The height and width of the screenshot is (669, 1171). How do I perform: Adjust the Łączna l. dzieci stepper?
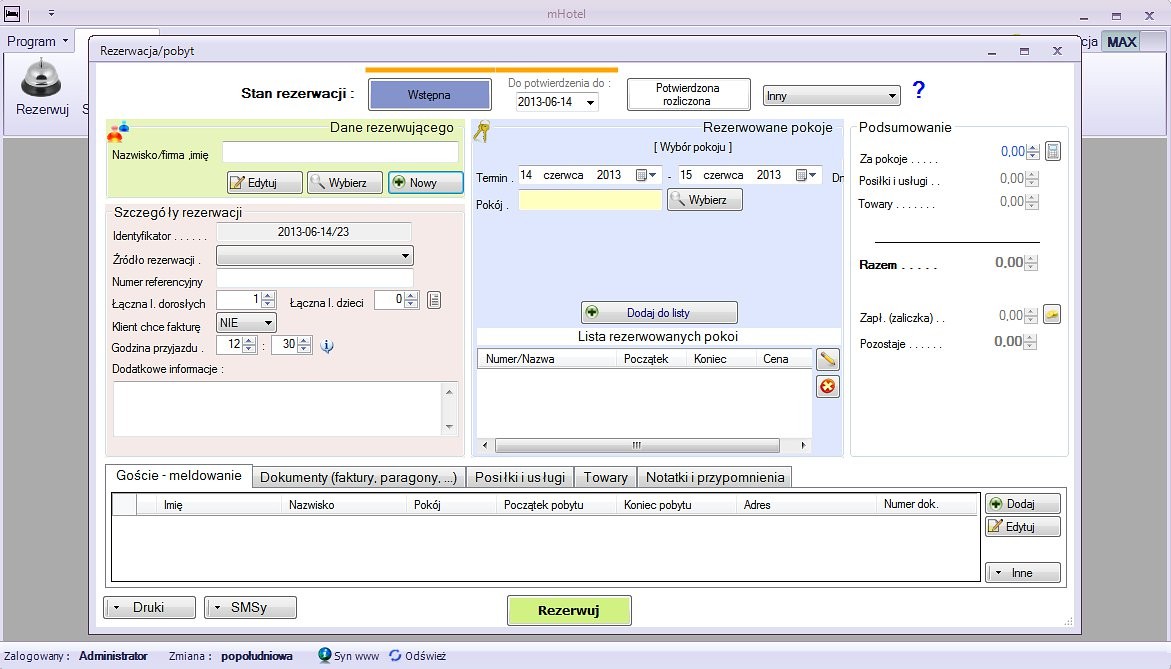tap(411, 300)
